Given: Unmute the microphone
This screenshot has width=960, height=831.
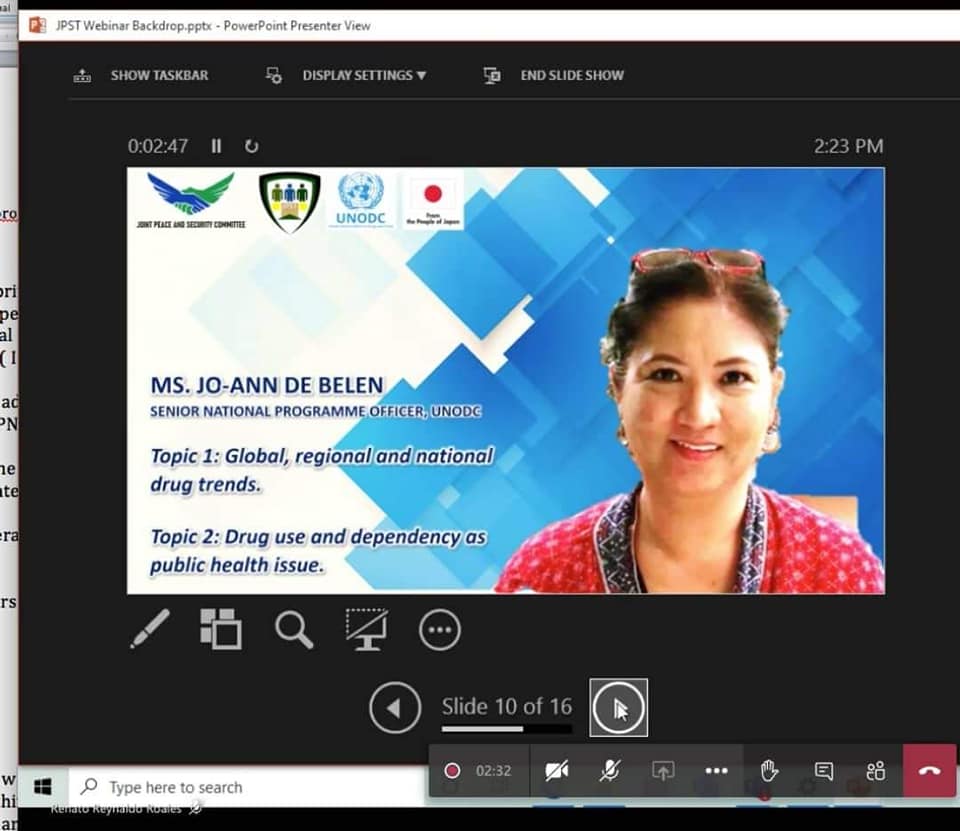Looking at the screenshot, I should click(609, 770).
